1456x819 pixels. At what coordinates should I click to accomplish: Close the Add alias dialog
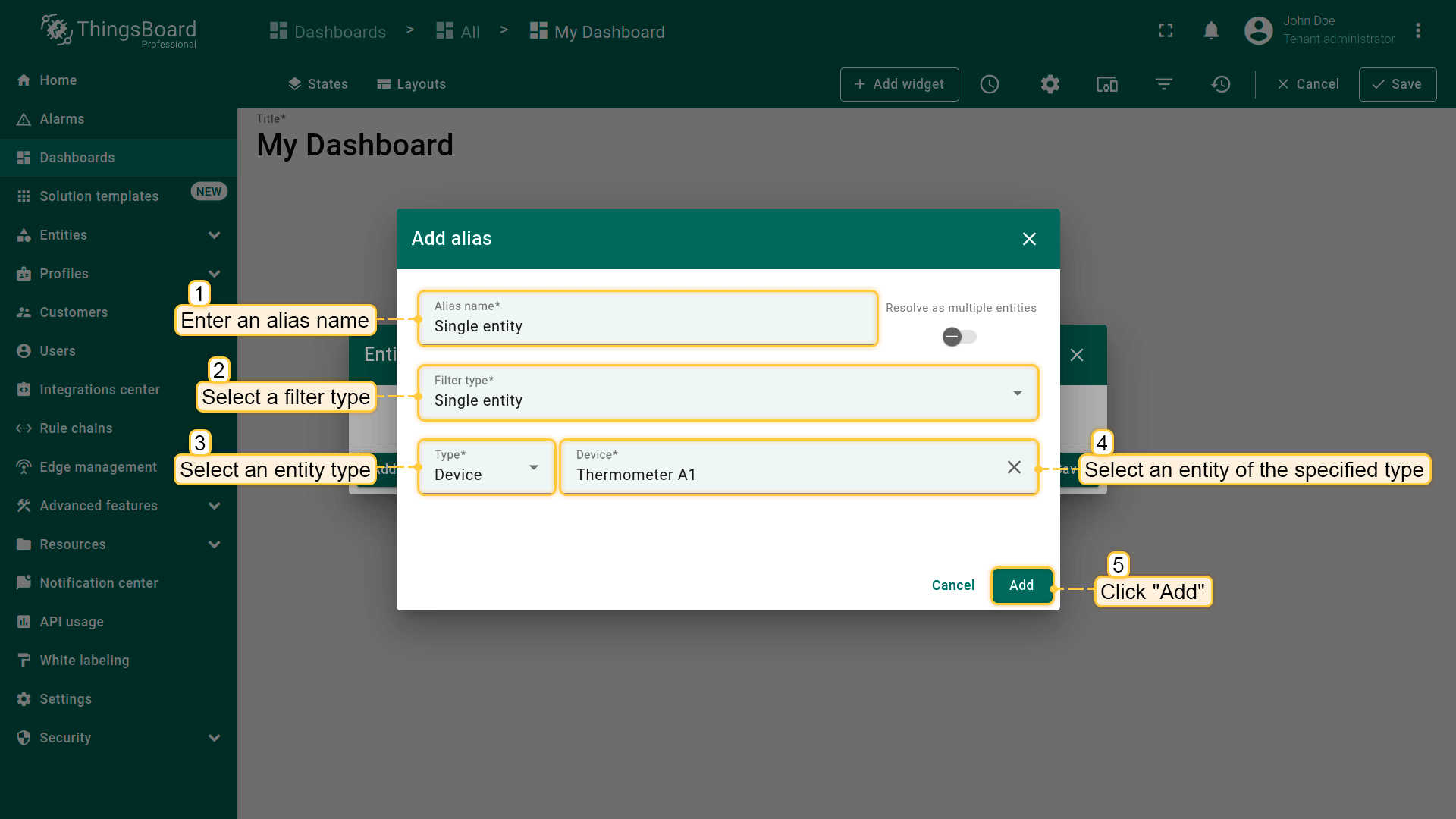click(x=1029, y=239)
